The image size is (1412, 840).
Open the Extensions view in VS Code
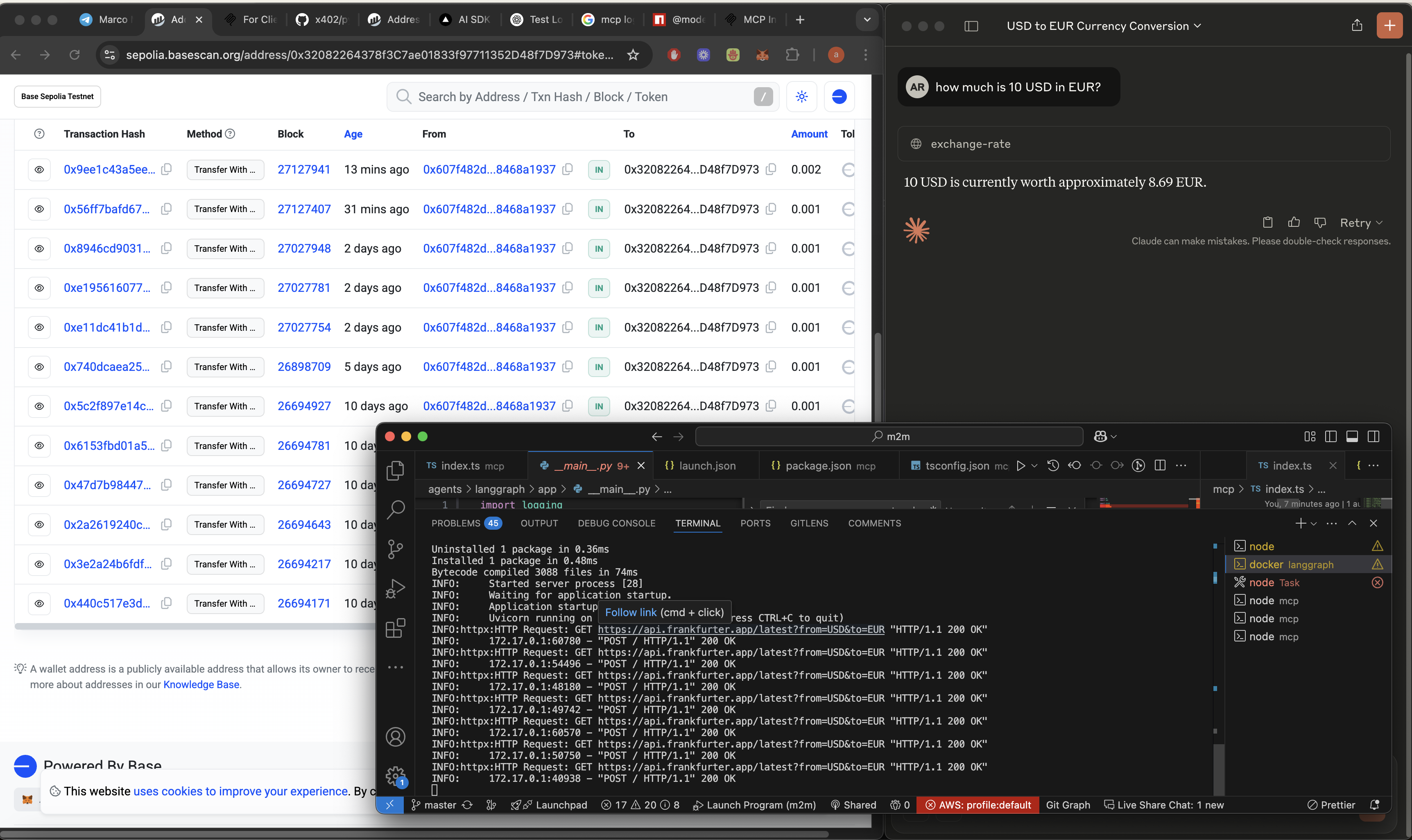[x=395, y=628]
